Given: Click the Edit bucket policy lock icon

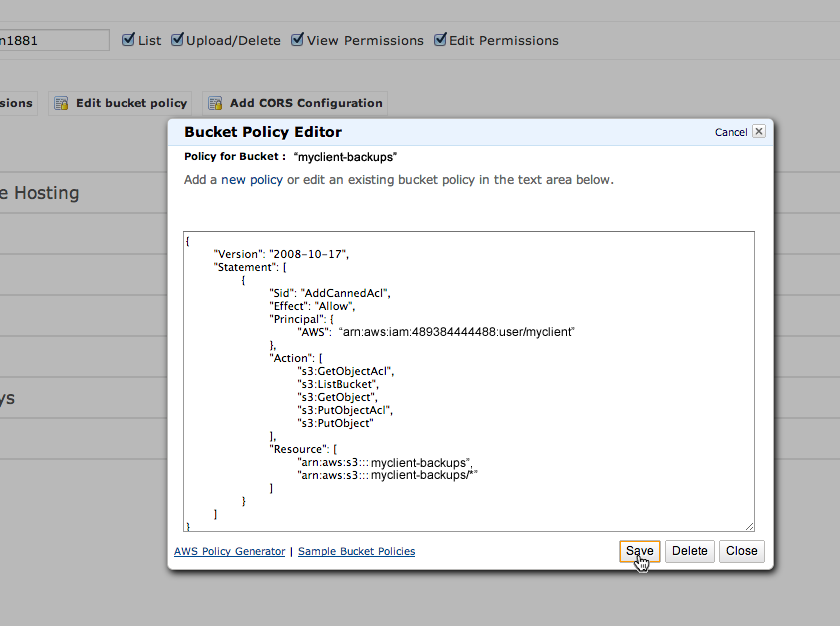Looking at the screenshot, I should tap(62, 103).
